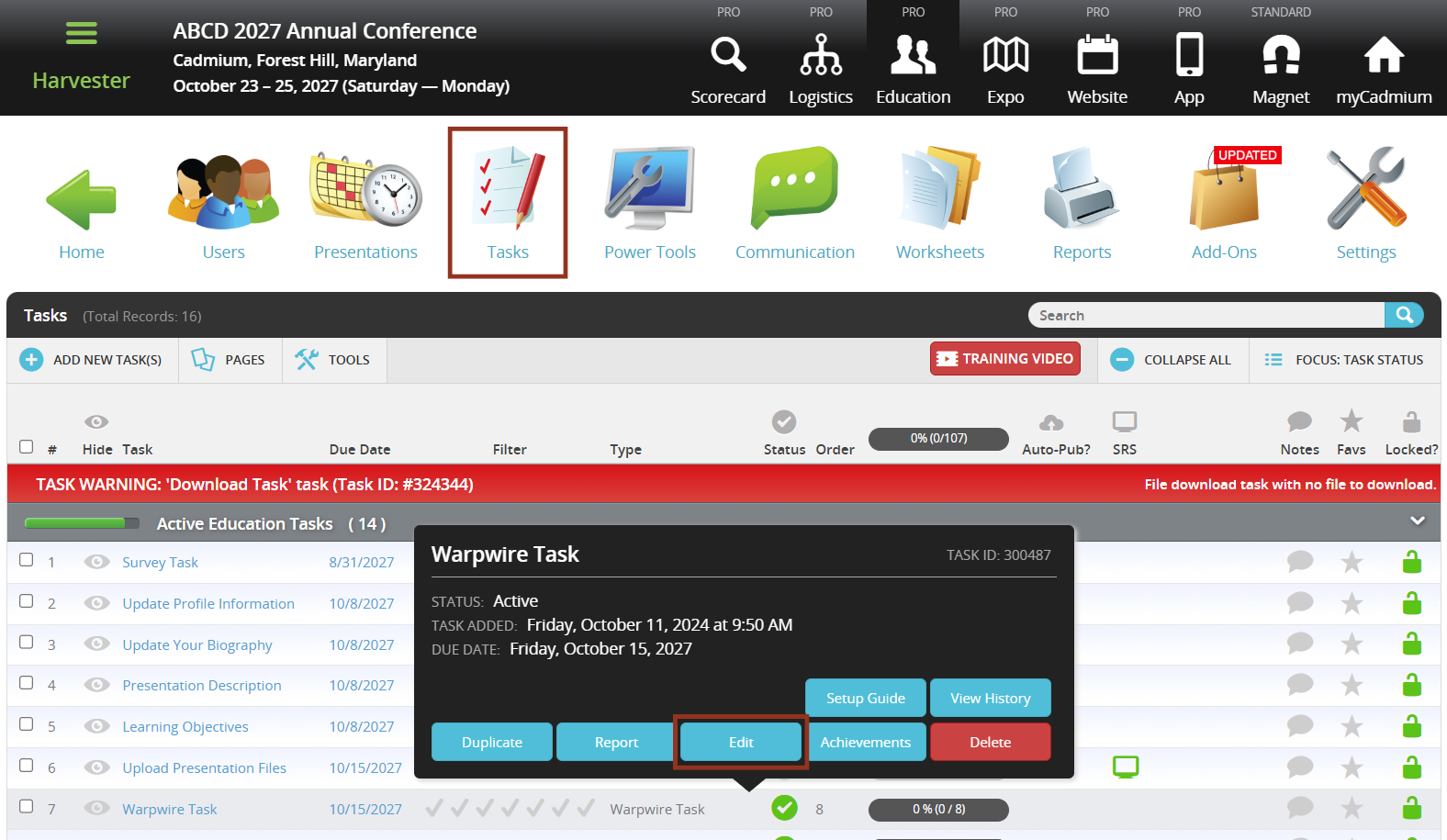The height and width of the screenshot is (840, 1447).
Task: Toggle visibility eye for Learning Objectives
Action: [96, 726]
